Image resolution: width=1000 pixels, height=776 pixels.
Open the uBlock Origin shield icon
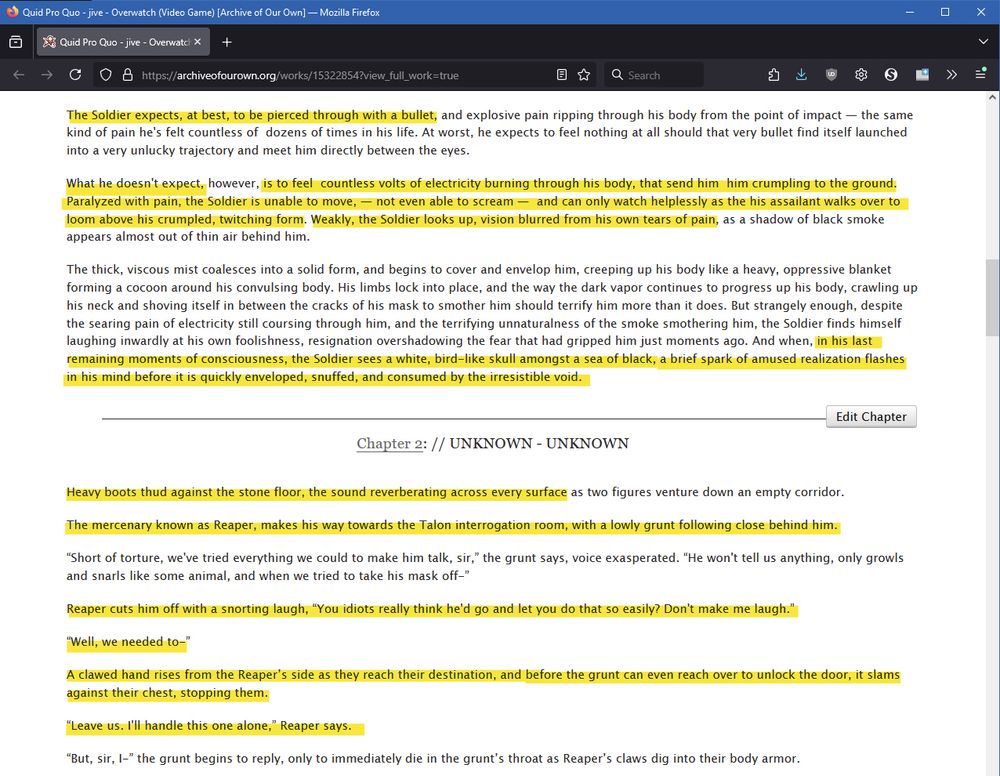point(831,74)
